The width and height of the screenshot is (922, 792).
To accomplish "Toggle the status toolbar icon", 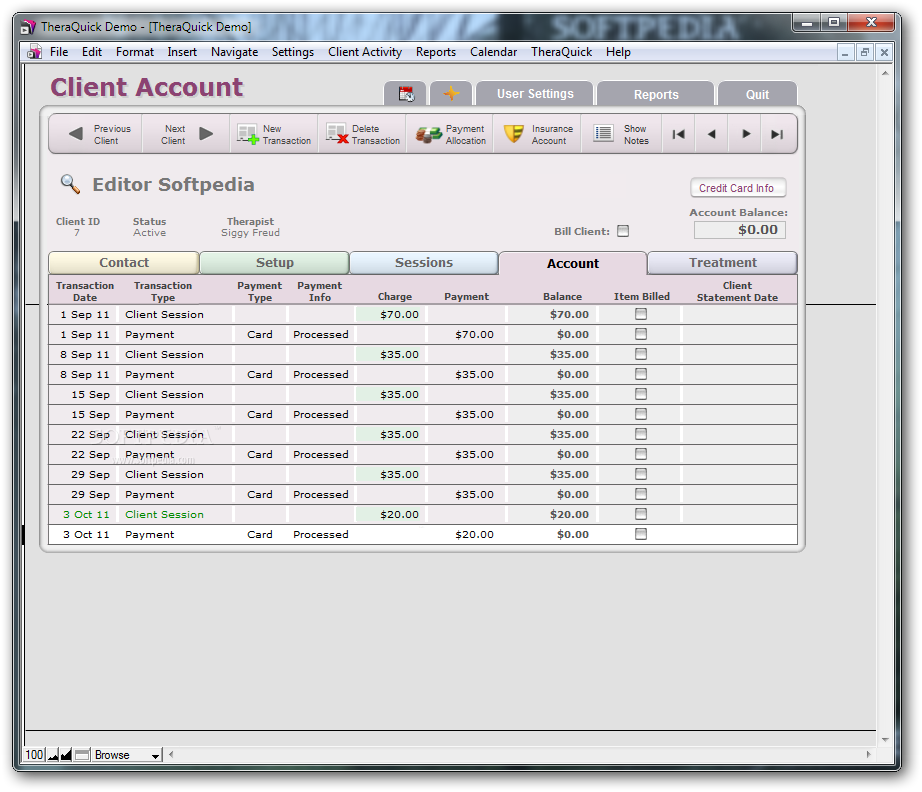I will [82, 755].
